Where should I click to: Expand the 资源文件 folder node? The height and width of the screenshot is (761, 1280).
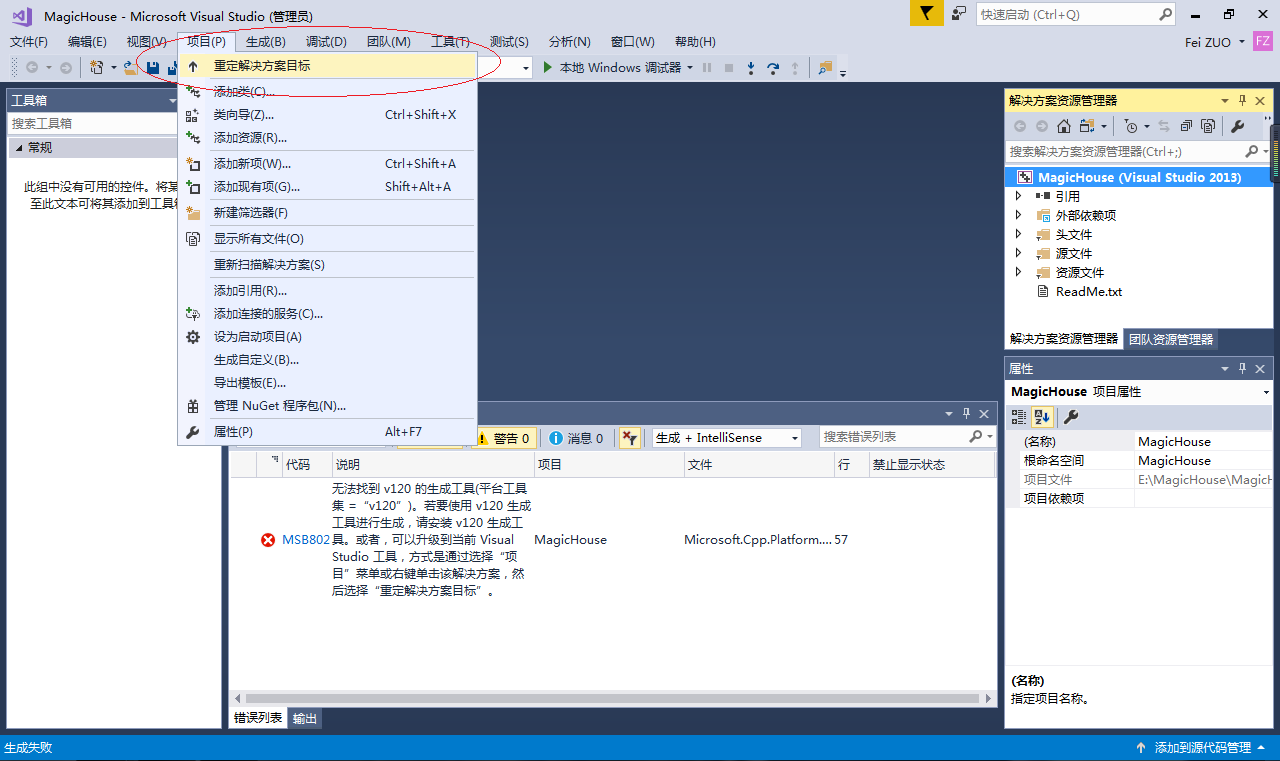click(x=1019, y=272)
